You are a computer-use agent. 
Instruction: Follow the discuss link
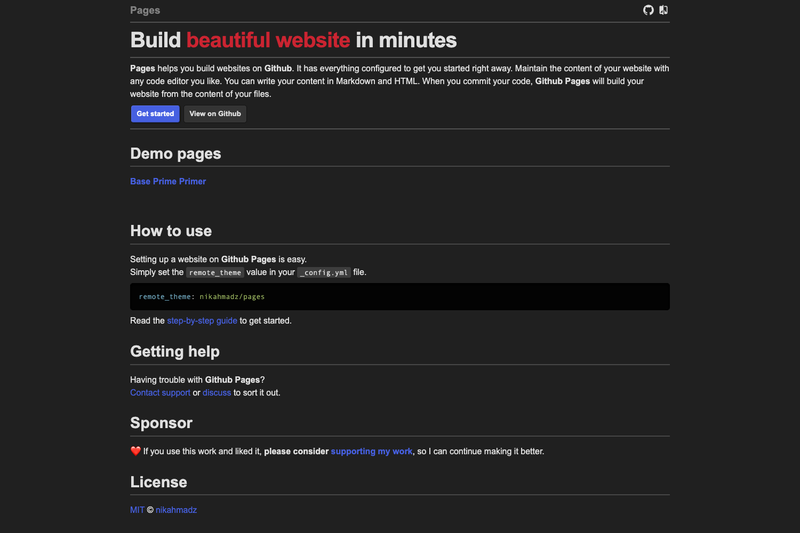217,393
